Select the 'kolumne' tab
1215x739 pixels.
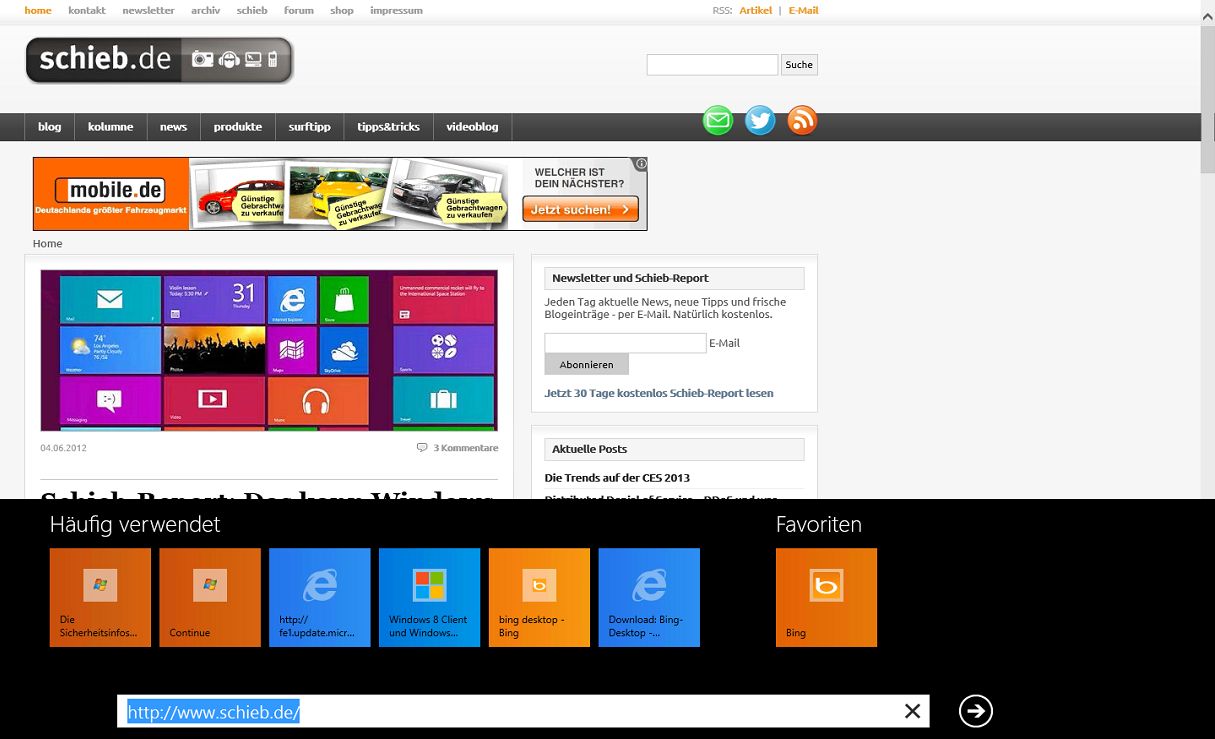110,127
